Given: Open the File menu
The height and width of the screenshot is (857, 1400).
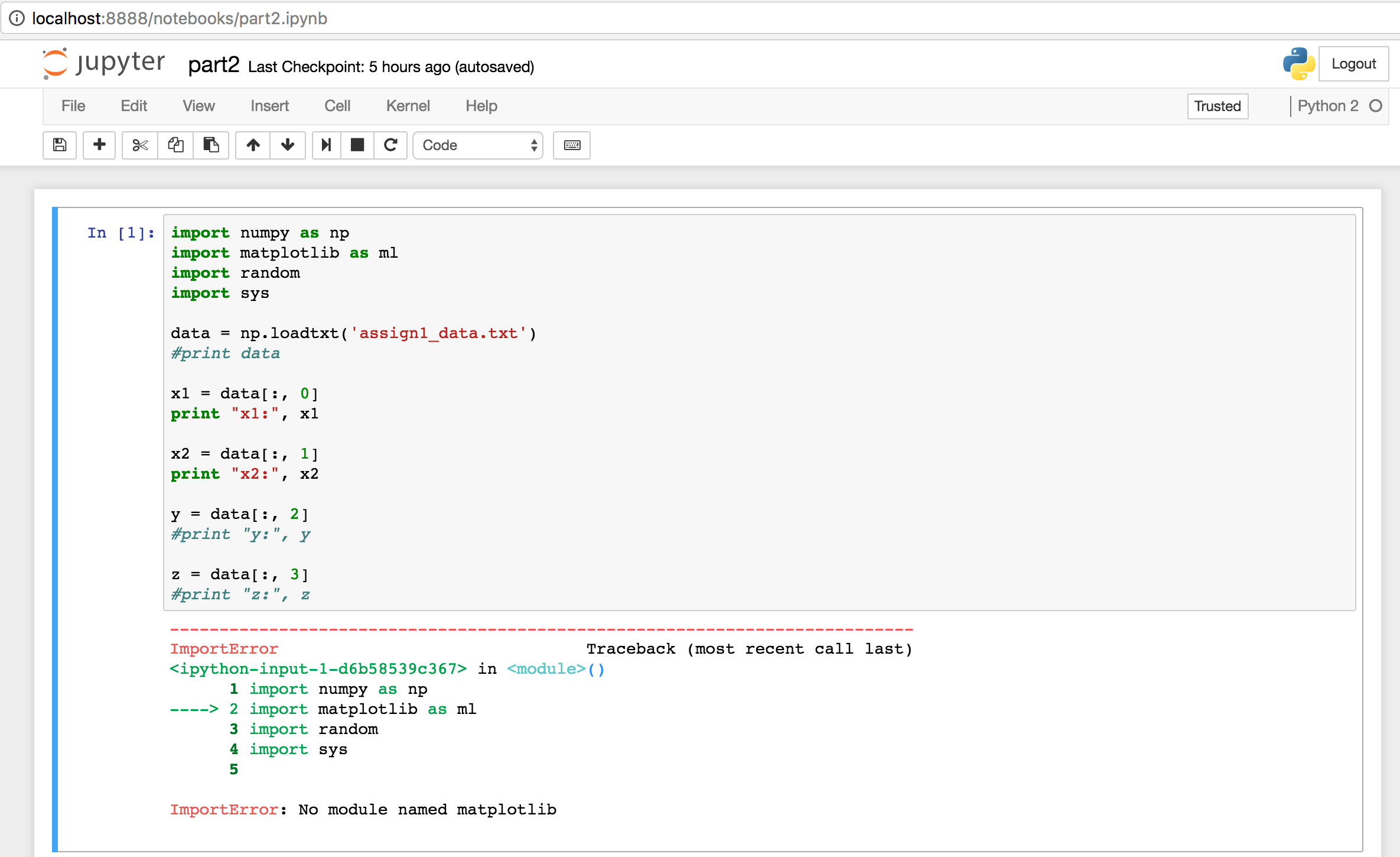Looking at the screenshot, I should click(73, 106).
